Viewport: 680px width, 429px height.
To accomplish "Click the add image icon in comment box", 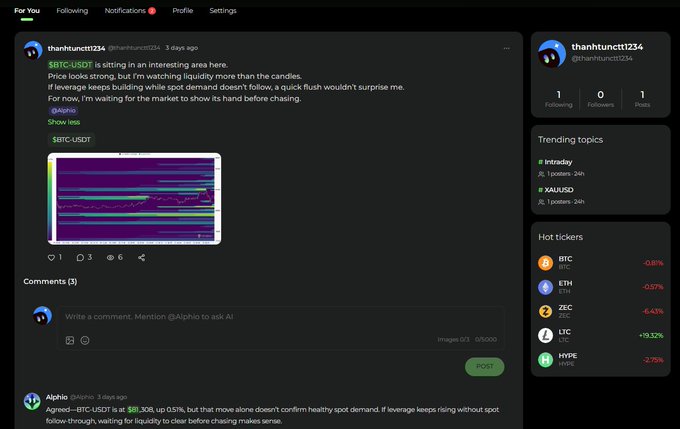I will pyautogui.click(x=70, y=341).
